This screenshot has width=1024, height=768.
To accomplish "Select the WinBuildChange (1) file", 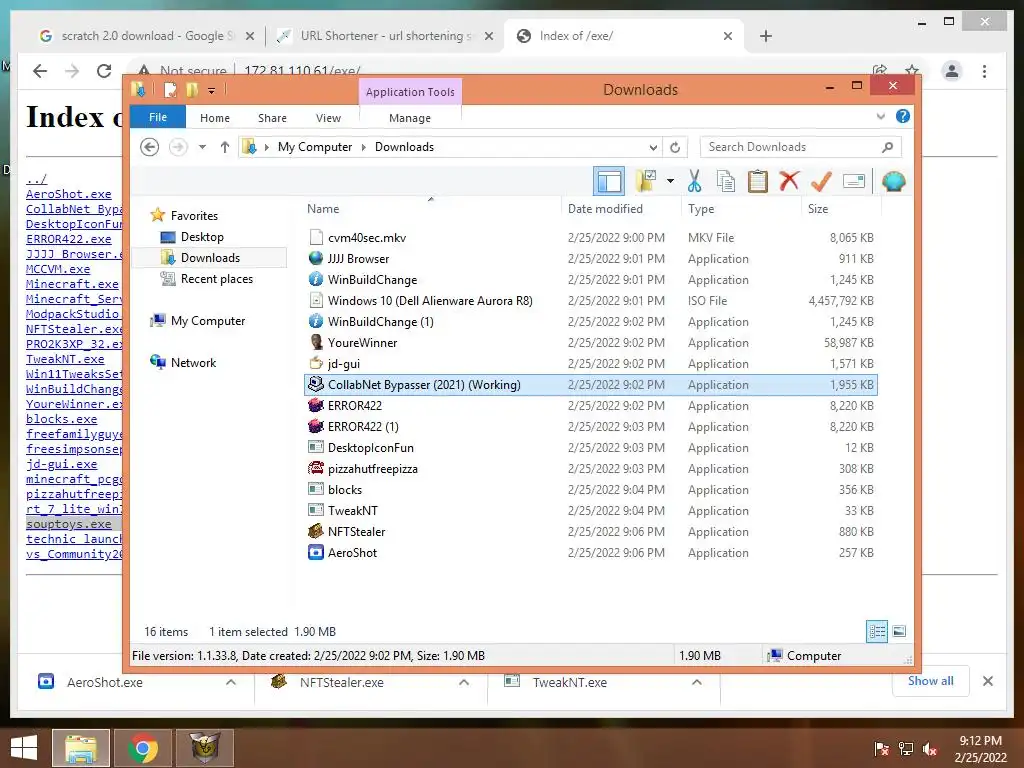I will (380, 321).
